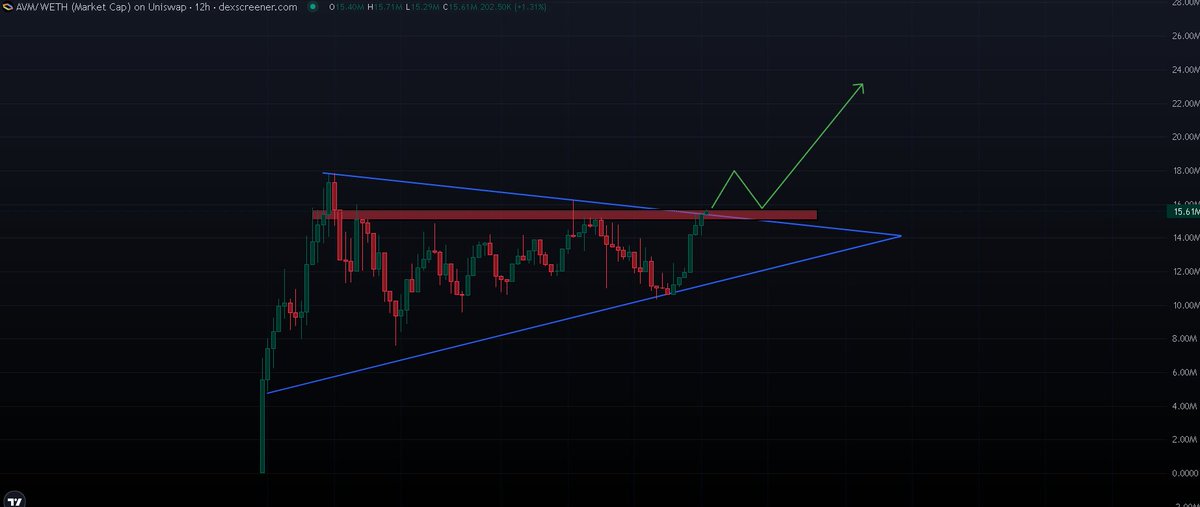1200x507 pixels.
Task: Click the 6.00M price axis label
Action: coord(1184,373)
